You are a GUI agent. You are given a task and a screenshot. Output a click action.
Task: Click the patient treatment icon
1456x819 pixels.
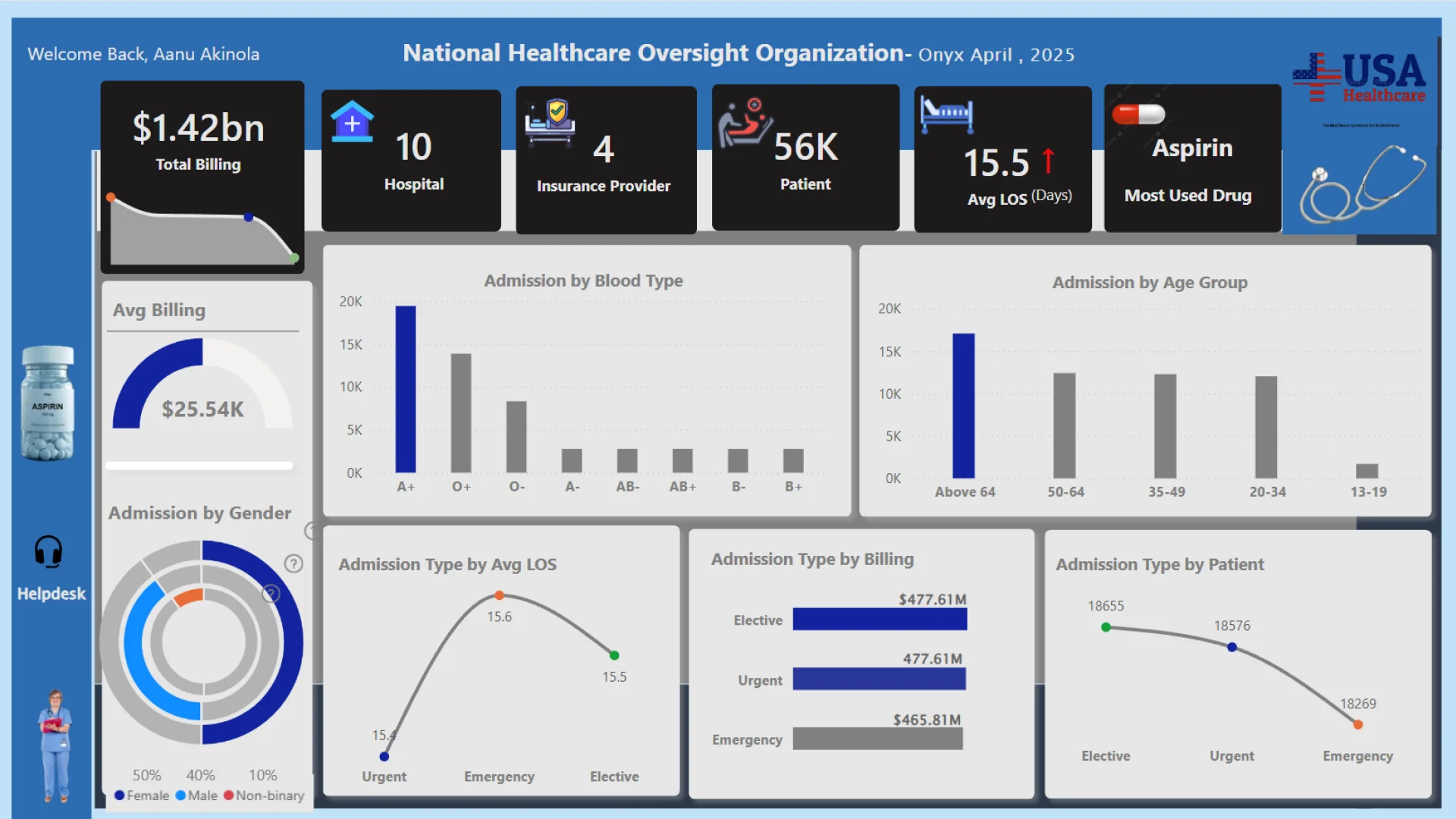point(745,123)
